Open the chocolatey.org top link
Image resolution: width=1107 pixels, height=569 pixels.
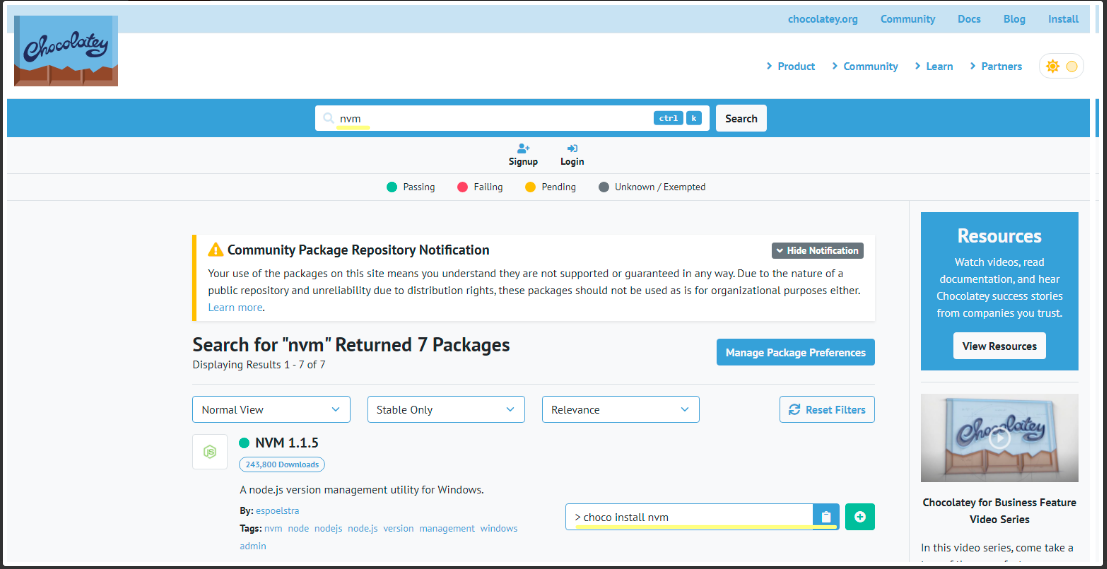point(823,19)
